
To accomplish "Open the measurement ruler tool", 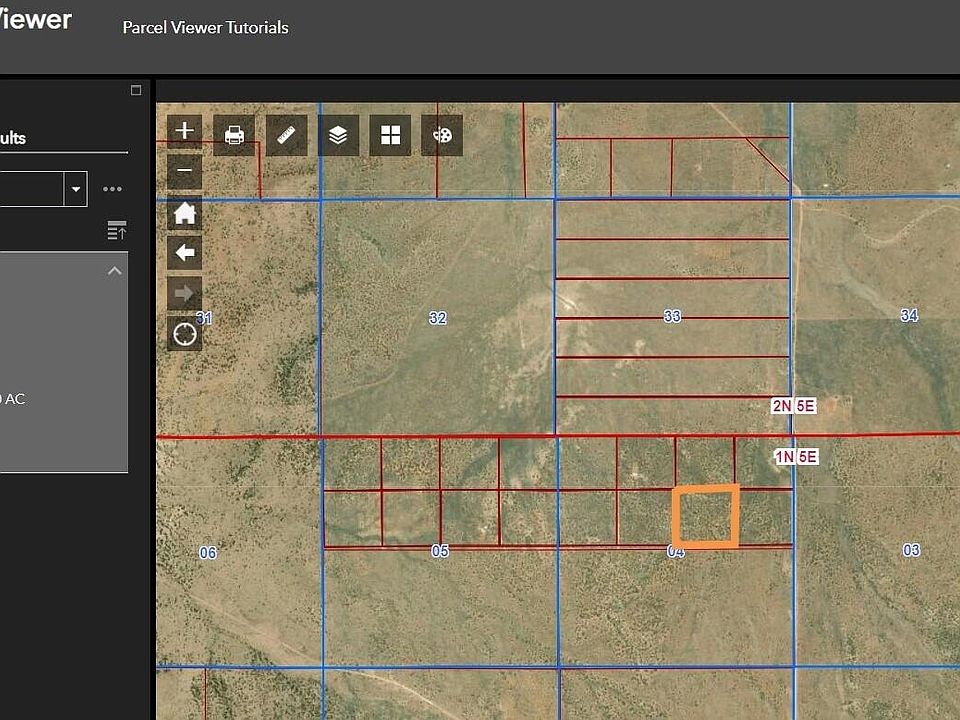I will [286, 135].
